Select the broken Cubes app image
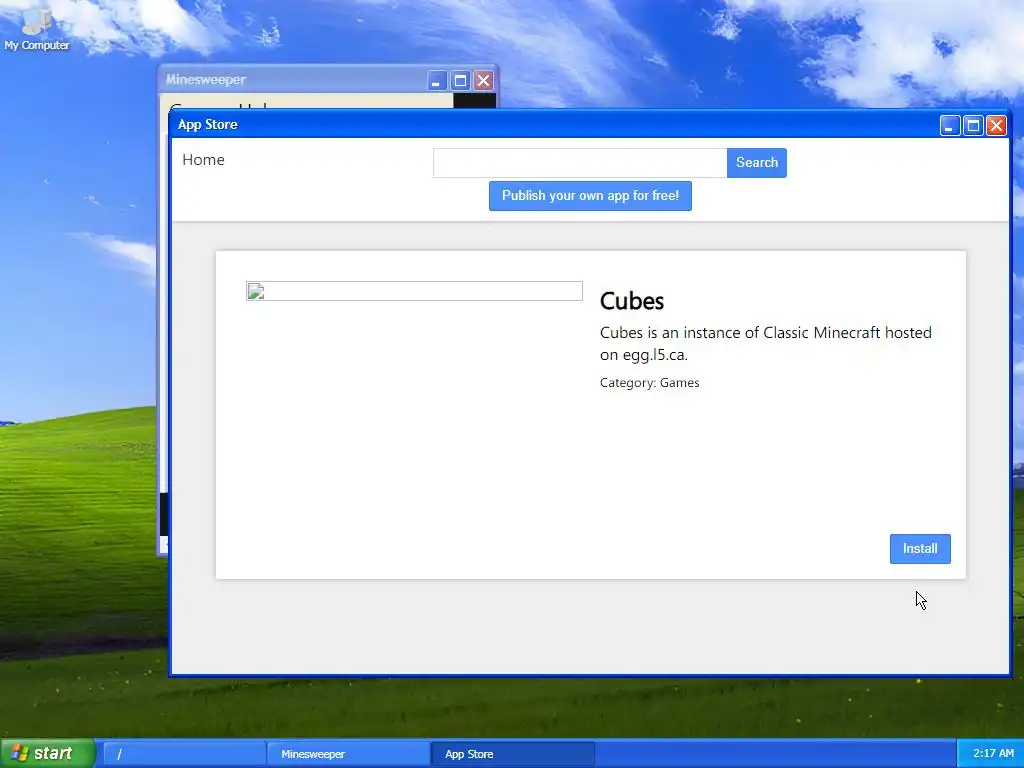1024x768 pixels. (x=414, y=291)
